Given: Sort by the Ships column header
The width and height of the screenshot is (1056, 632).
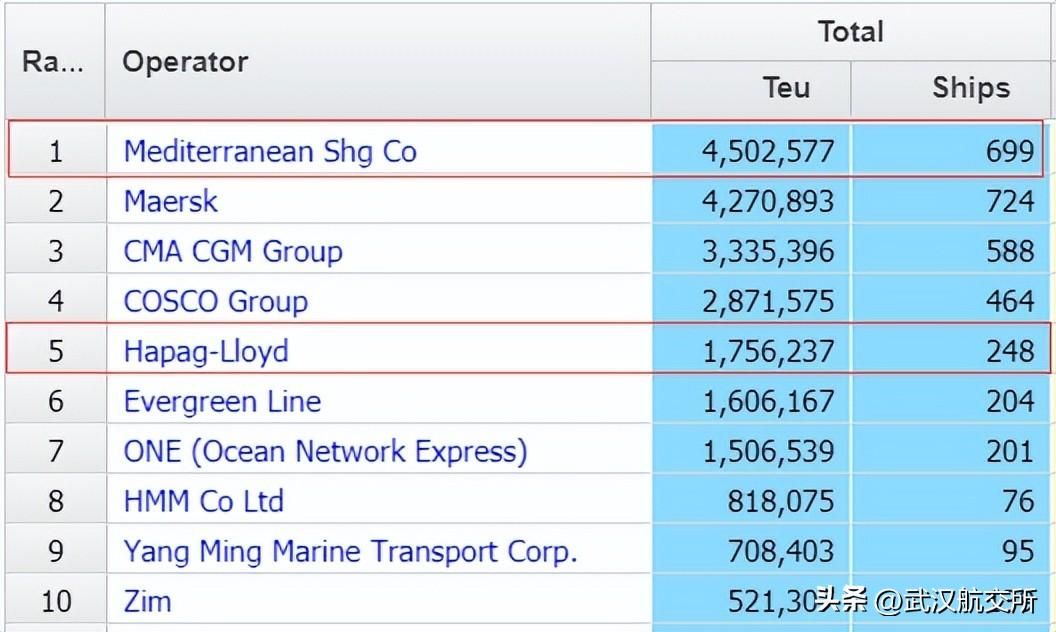Looking at the screenshot, I should click(971, 88).
